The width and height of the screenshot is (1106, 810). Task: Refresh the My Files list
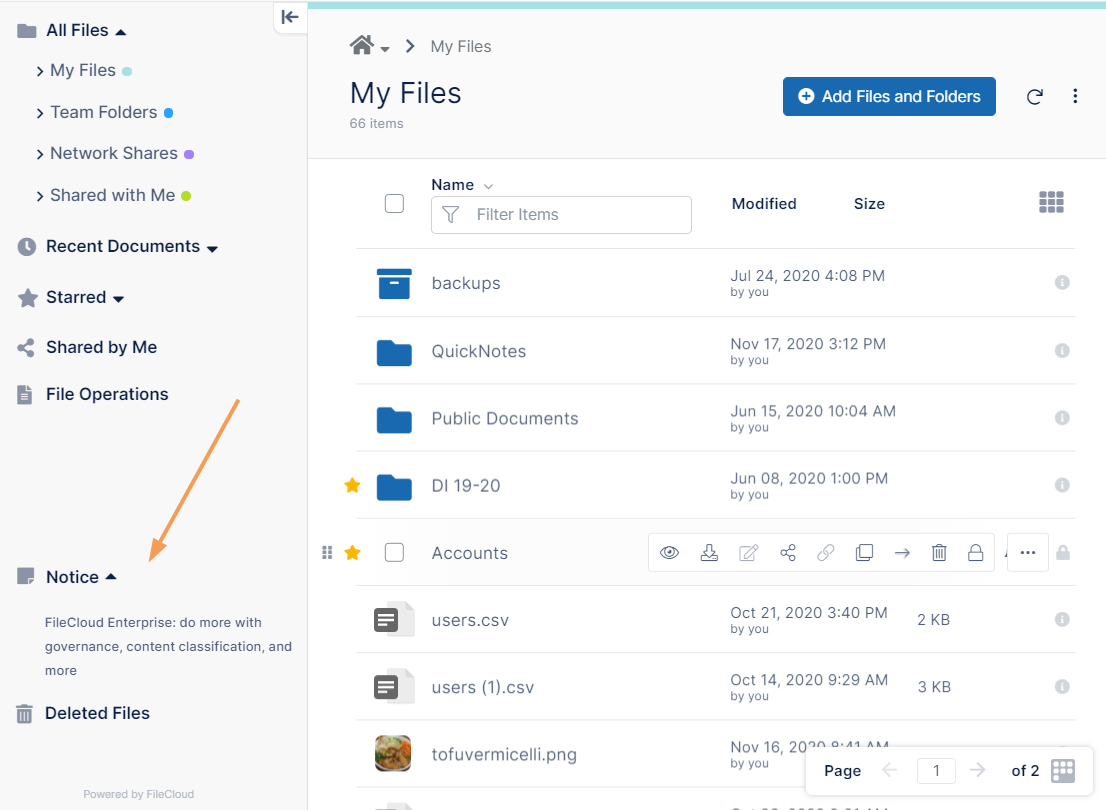1035,97
